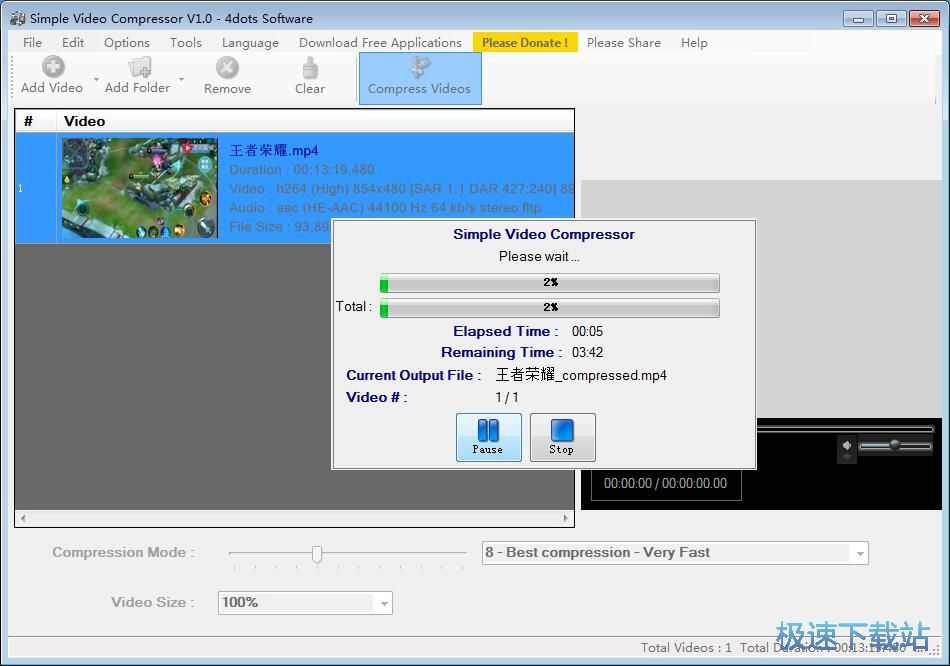Click the Please Donate! menu item
This screenshot has height=666, width=950.
pyautogui.click(x=524, y=42)
